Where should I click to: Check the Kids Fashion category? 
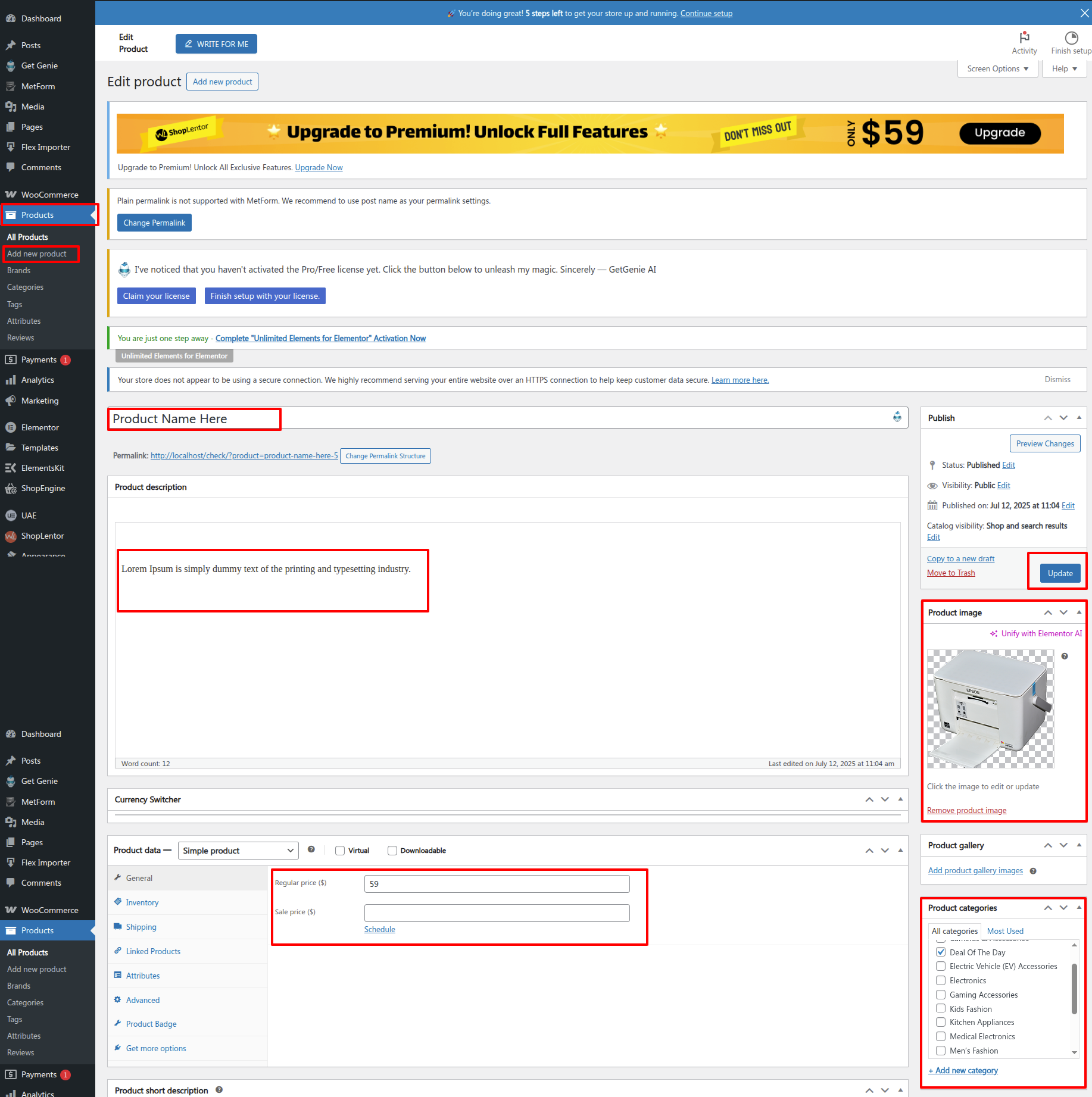pos(941,1008)
